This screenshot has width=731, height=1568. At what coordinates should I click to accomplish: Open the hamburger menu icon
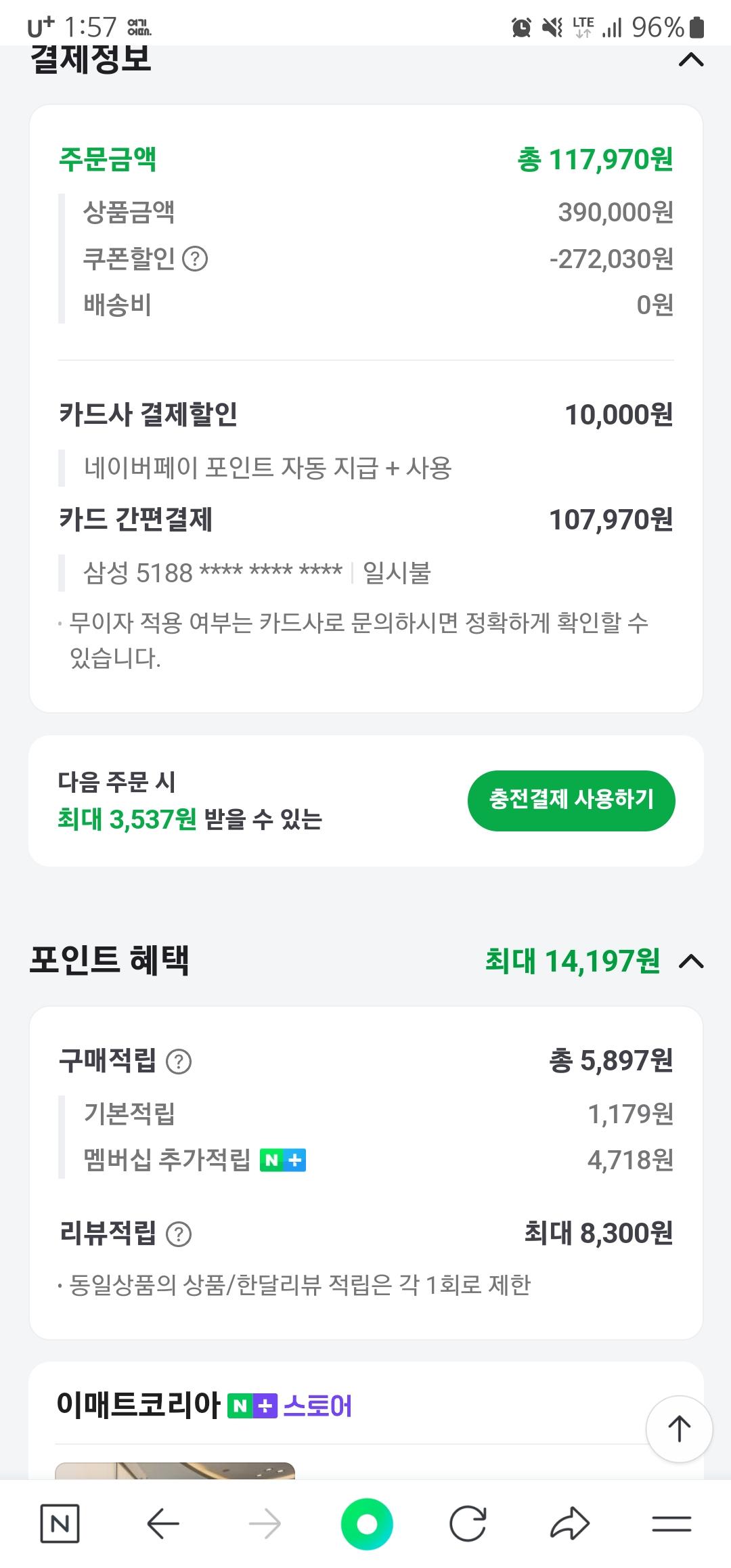click(671, 1524)
